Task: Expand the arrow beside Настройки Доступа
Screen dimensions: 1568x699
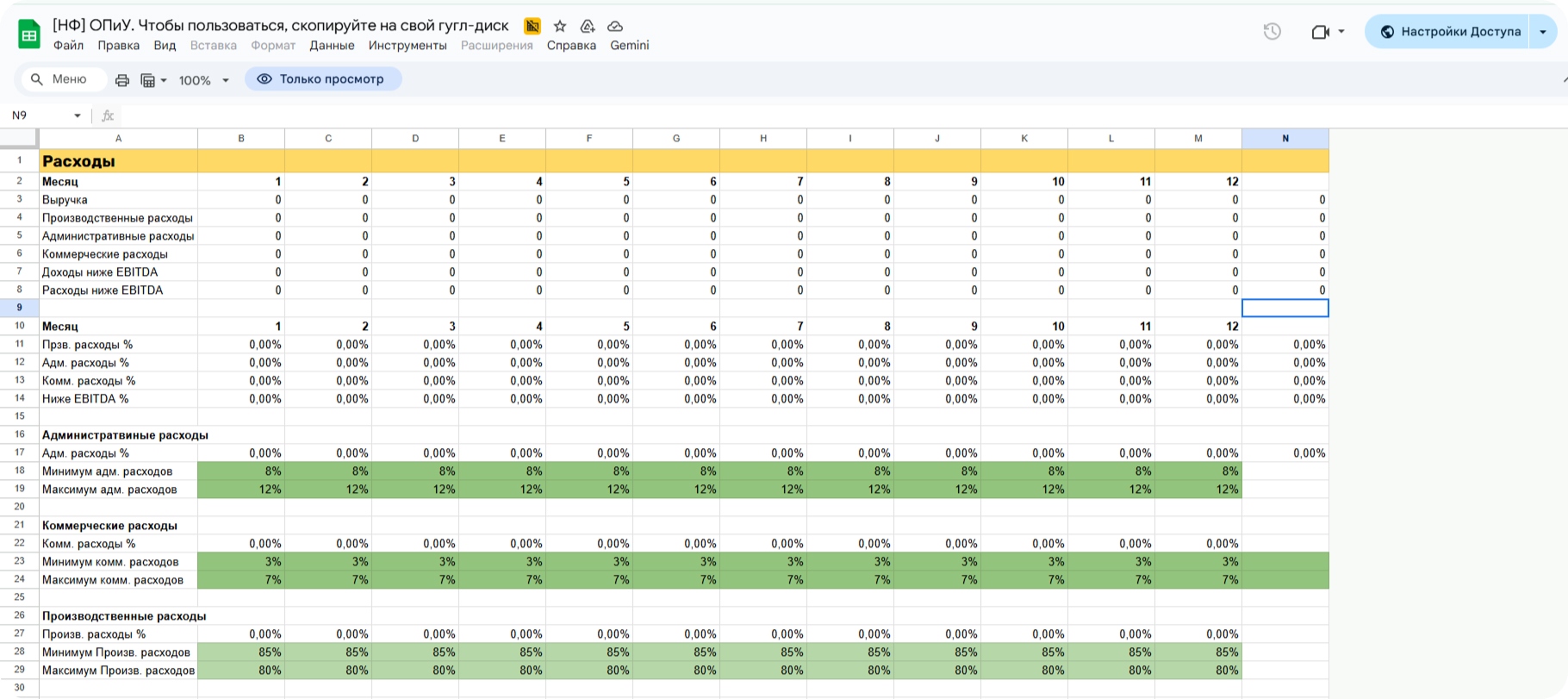Action: click(1543, 32)
